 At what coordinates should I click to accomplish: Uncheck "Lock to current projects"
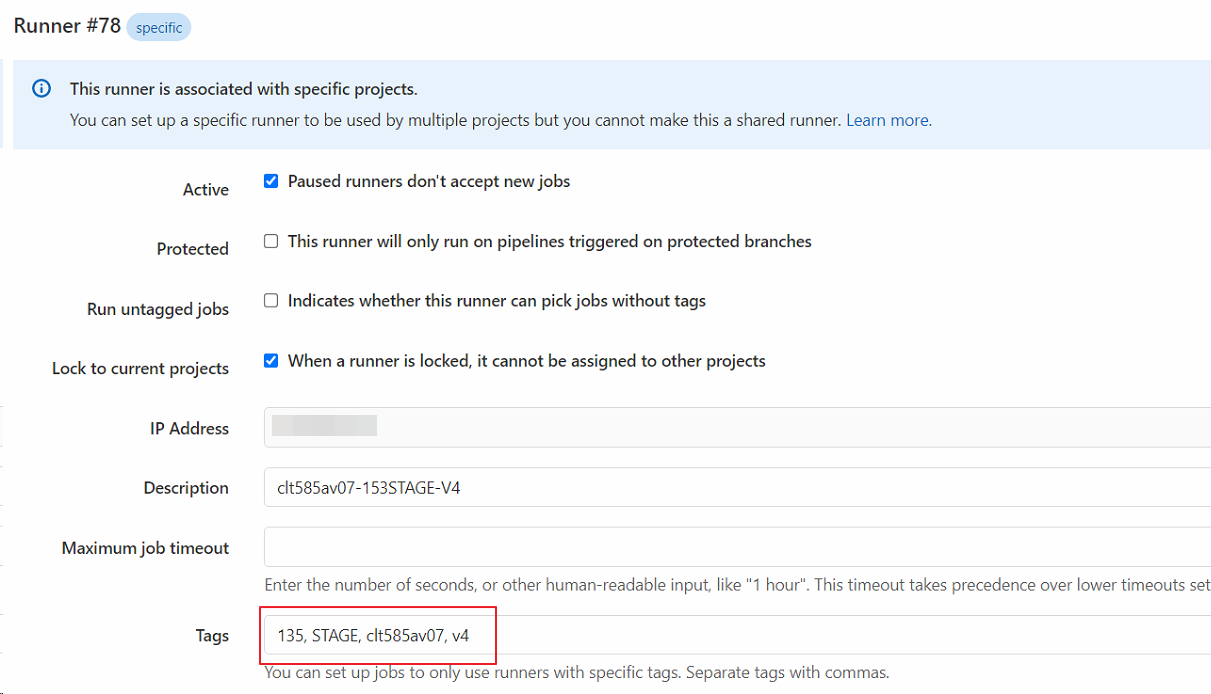(x=270, y=361)
